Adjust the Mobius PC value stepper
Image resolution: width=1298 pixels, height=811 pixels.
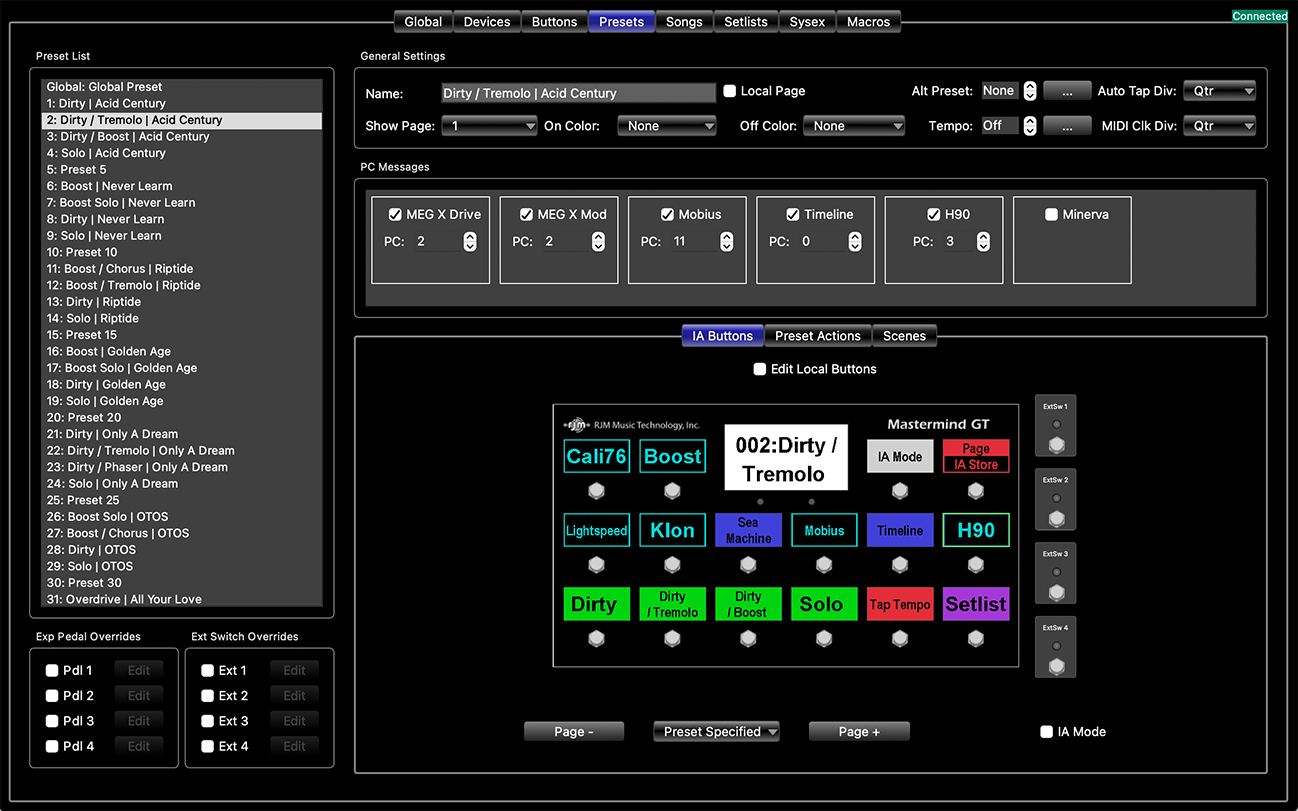pyautogui.click(x=726, y=242)
